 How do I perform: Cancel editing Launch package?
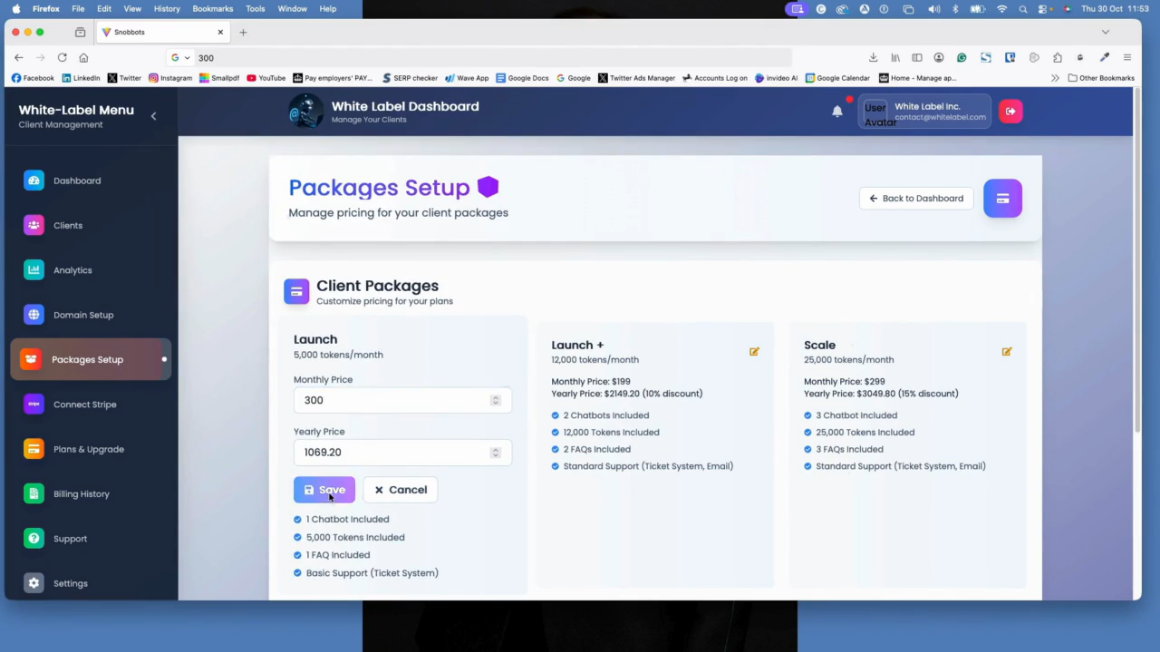pyautogui.click(x=400, y=490)
